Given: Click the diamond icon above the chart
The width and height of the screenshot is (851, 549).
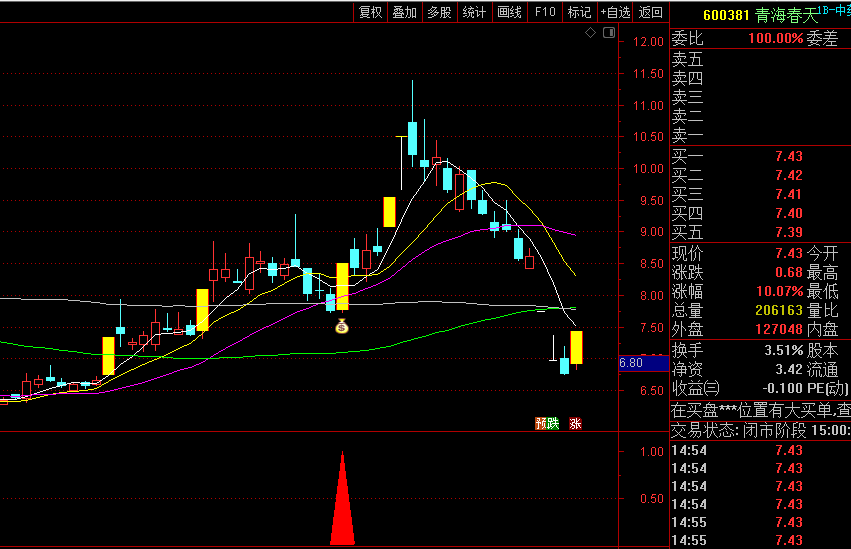Looking at the screenshot, I should [x=590, y=33].
